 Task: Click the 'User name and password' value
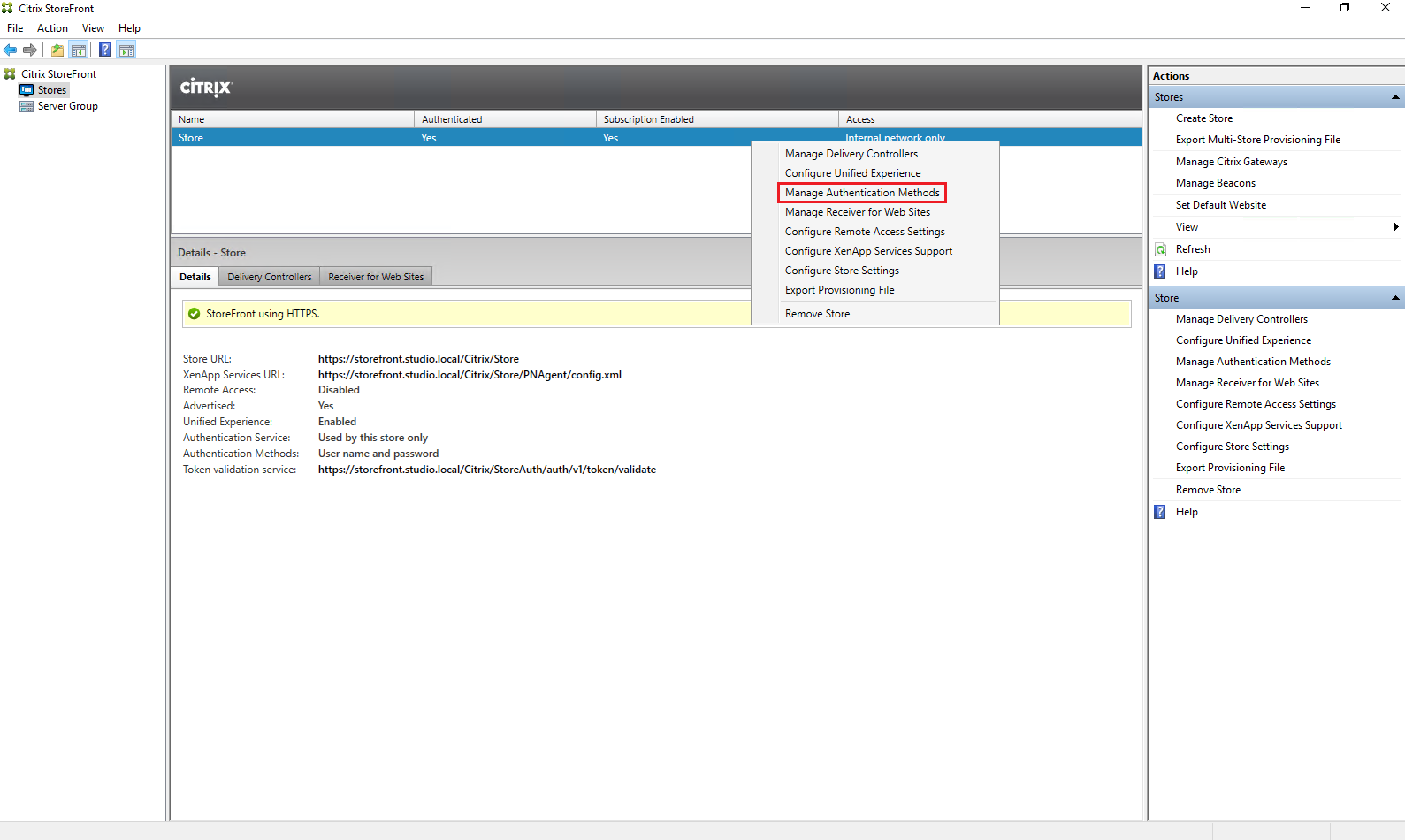(x=378, y=454)
